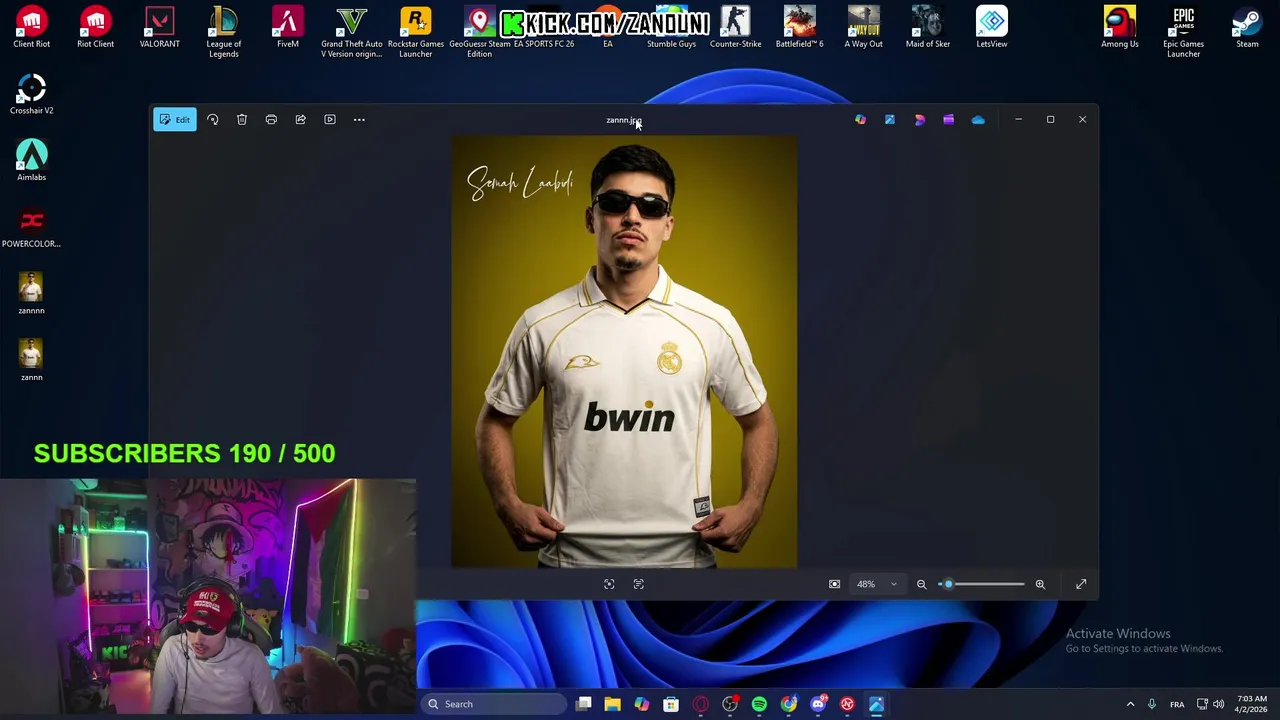This screenshot has height=720, width=1280.
Task: Open Battlefield 6 desktop shortcut
Action: [799, 28]
